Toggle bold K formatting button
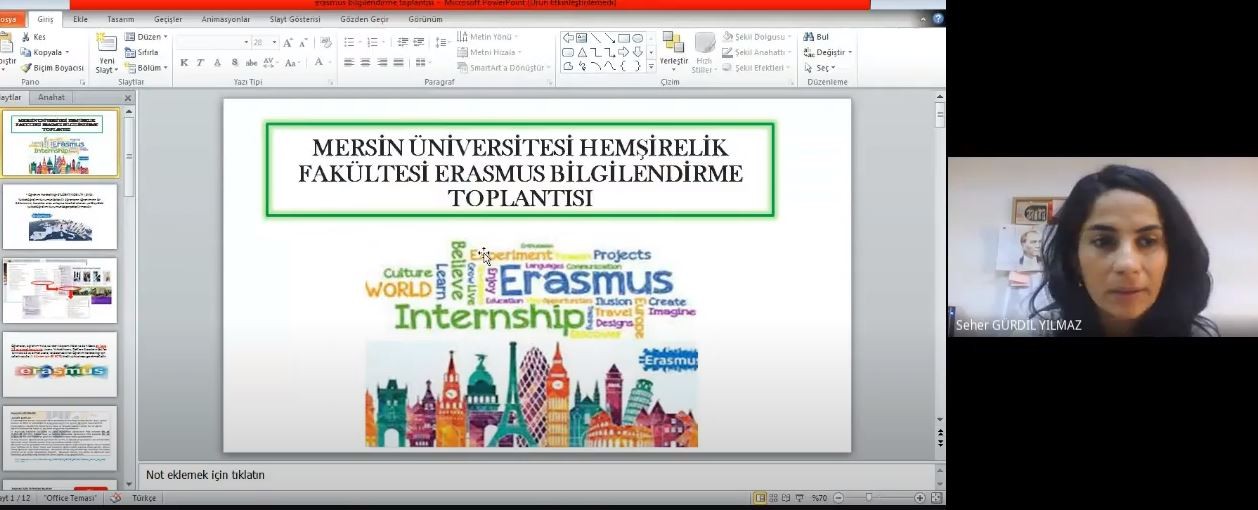1258x510 pixels. (184, 63)
